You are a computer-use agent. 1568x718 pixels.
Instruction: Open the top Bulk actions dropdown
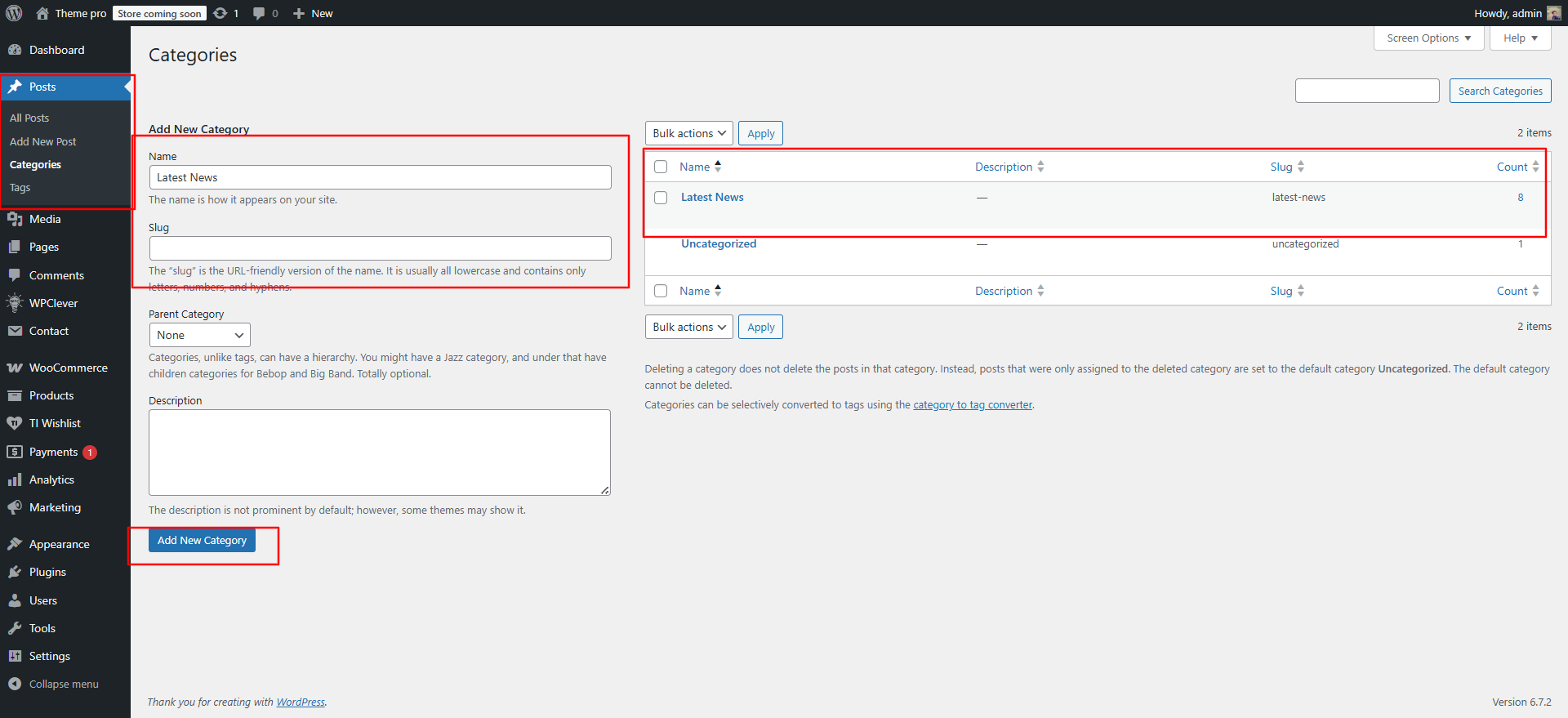tap(688, 133)
